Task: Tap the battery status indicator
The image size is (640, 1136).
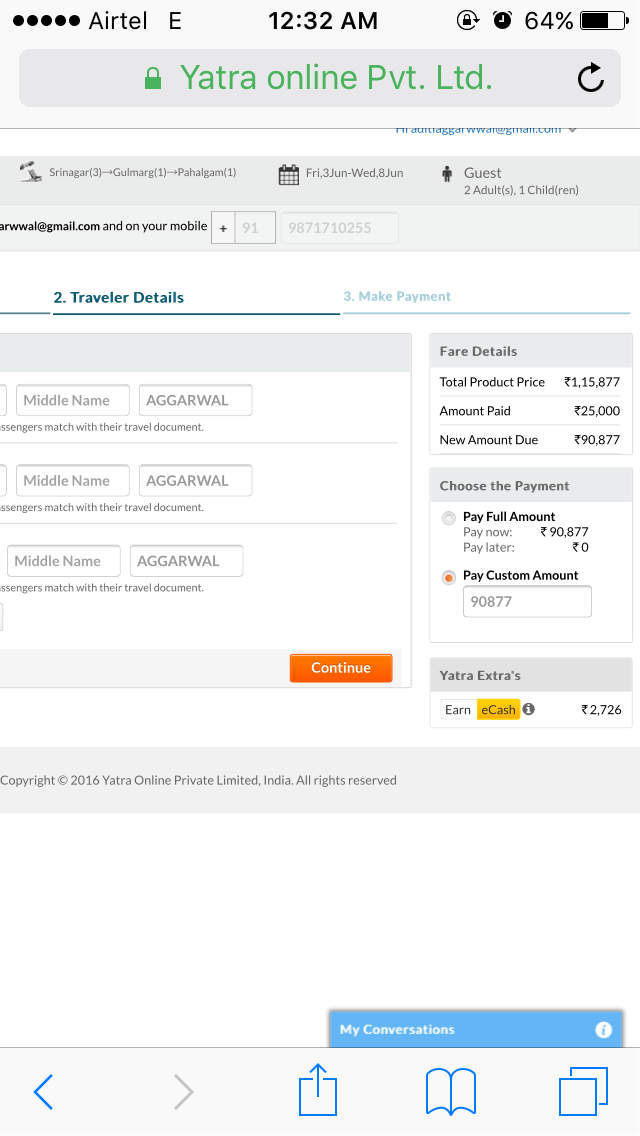Action: tap(605, 20)
